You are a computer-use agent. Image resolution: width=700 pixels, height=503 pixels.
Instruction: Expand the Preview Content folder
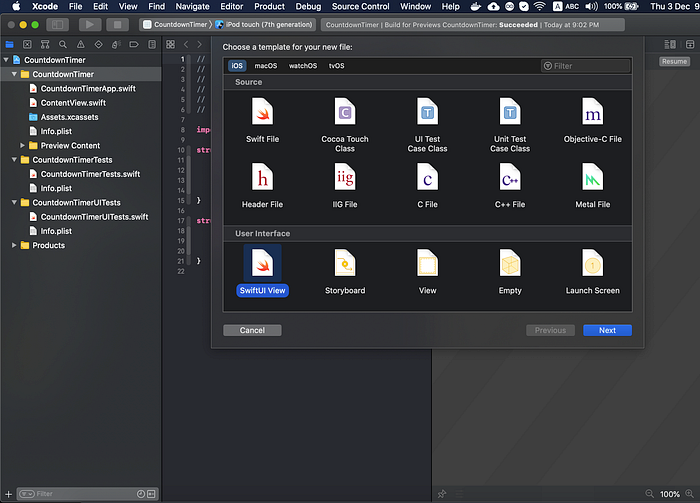[x=22, y=145]
